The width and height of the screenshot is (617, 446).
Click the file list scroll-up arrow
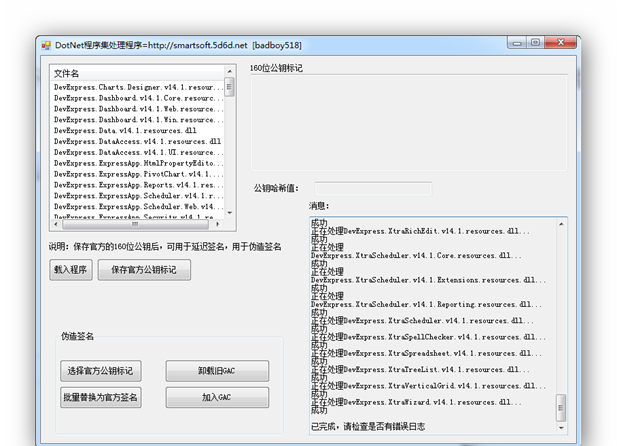(230, 71)
